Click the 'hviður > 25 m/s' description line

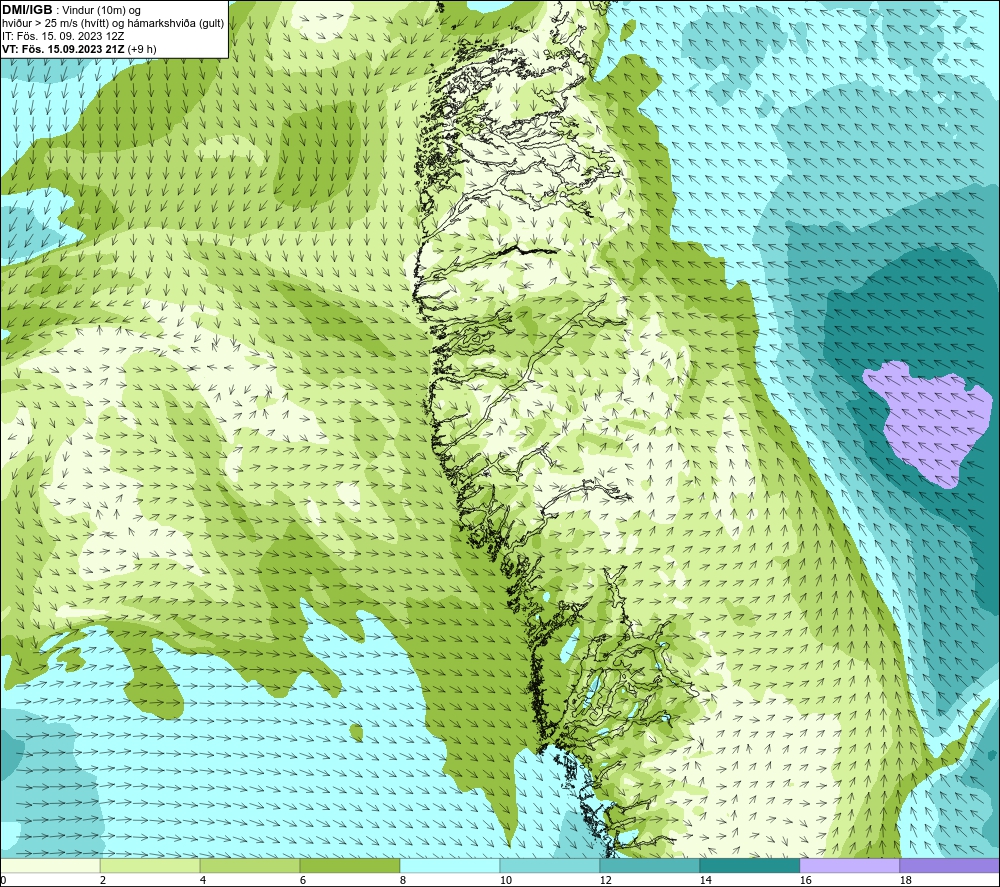click(x=113, y=23)
